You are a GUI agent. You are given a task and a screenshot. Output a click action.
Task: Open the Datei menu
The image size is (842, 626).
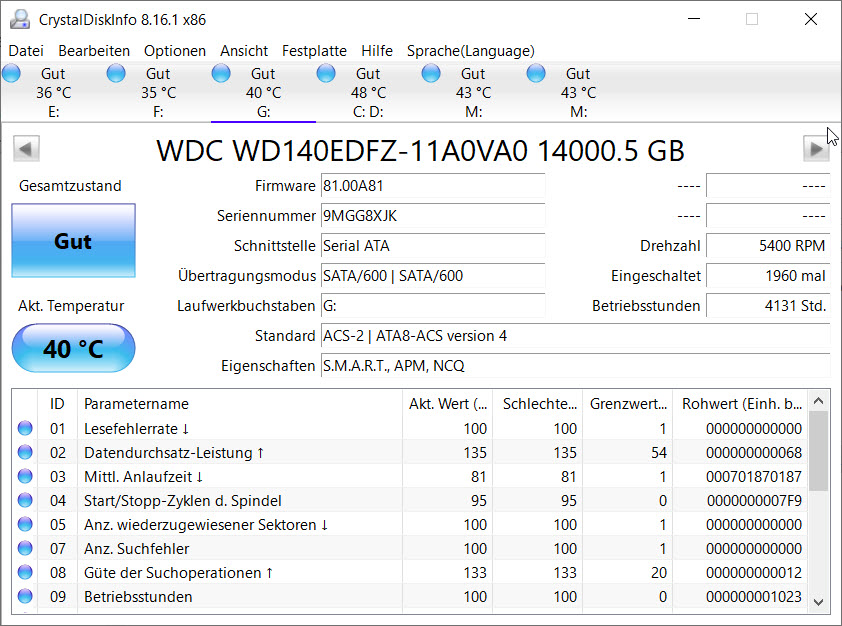coord(26,50)
